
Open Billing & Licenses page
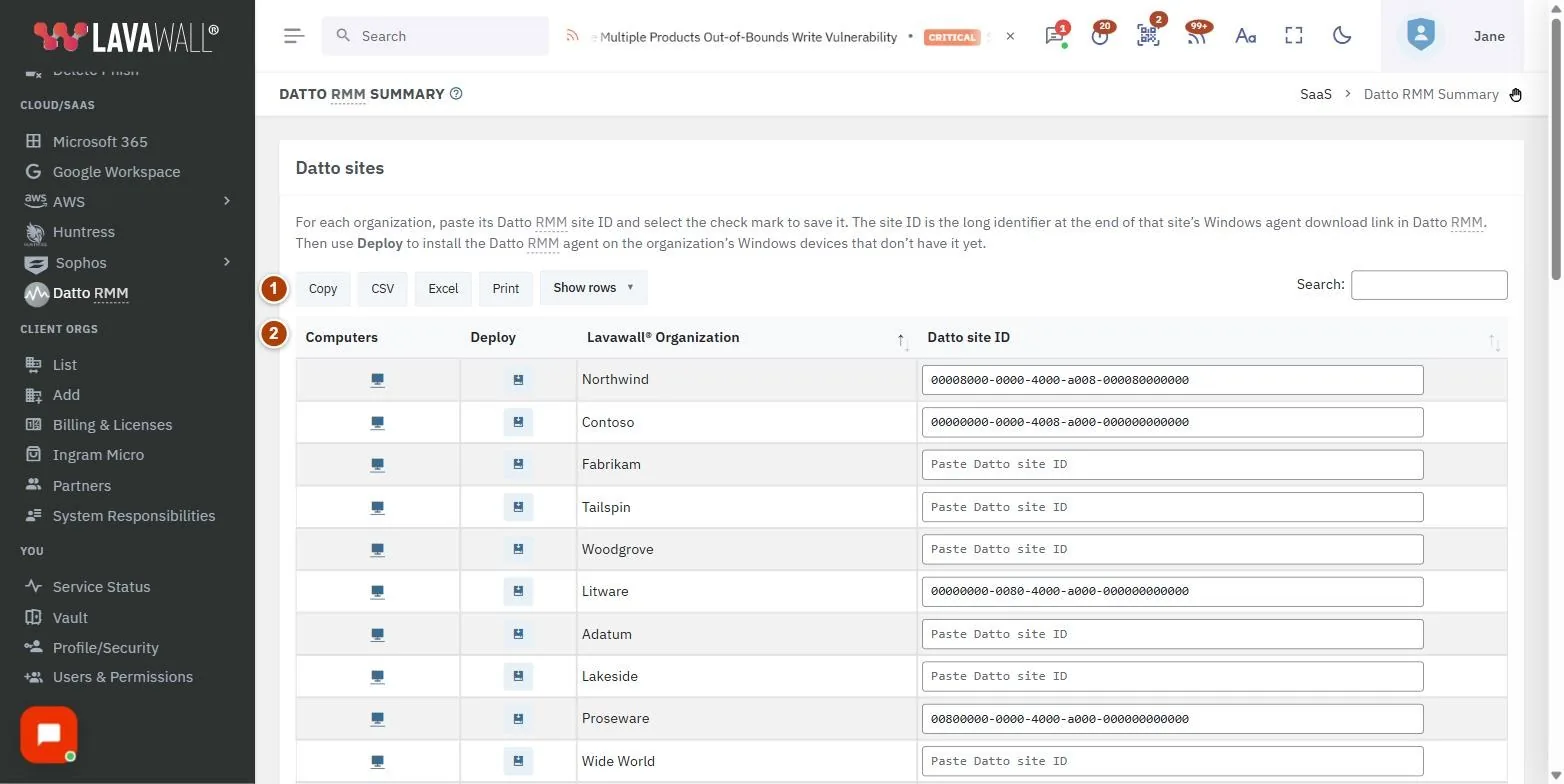point(112,424)
